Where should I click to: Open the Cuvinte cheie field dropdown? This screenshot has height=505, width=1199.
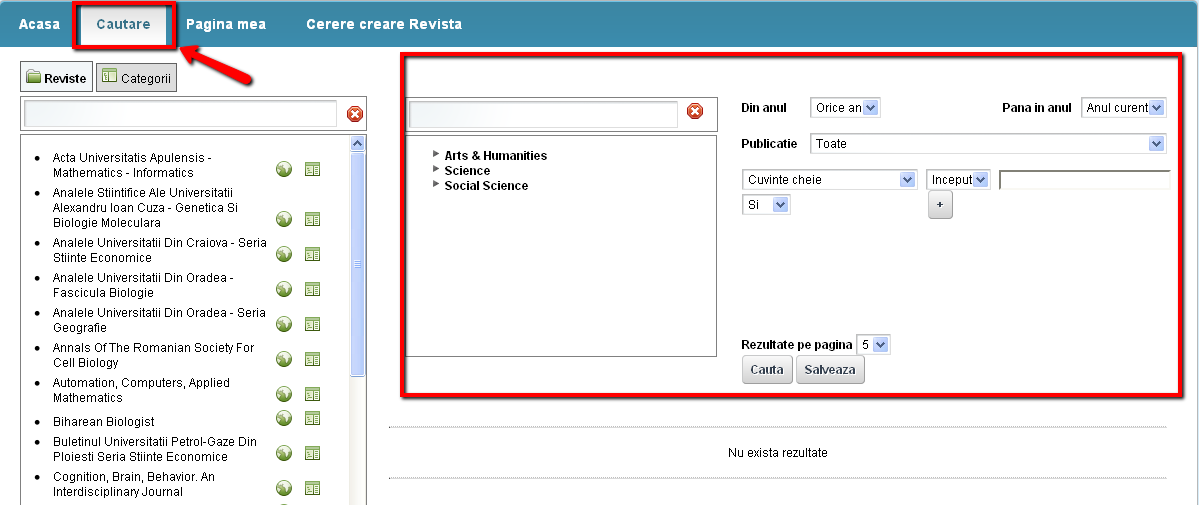[830, 180]
